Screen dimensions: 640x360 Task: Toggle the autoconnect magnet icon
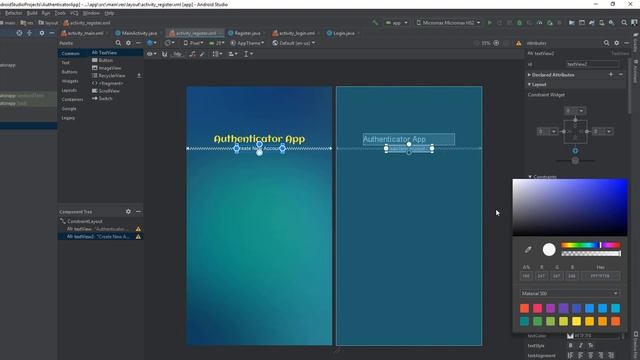(x=164, y=54)
